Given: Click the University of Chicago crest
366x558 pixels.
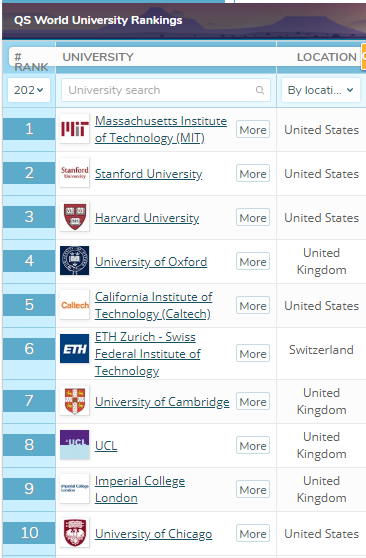Looking at the screenshot, I should 74,533.
